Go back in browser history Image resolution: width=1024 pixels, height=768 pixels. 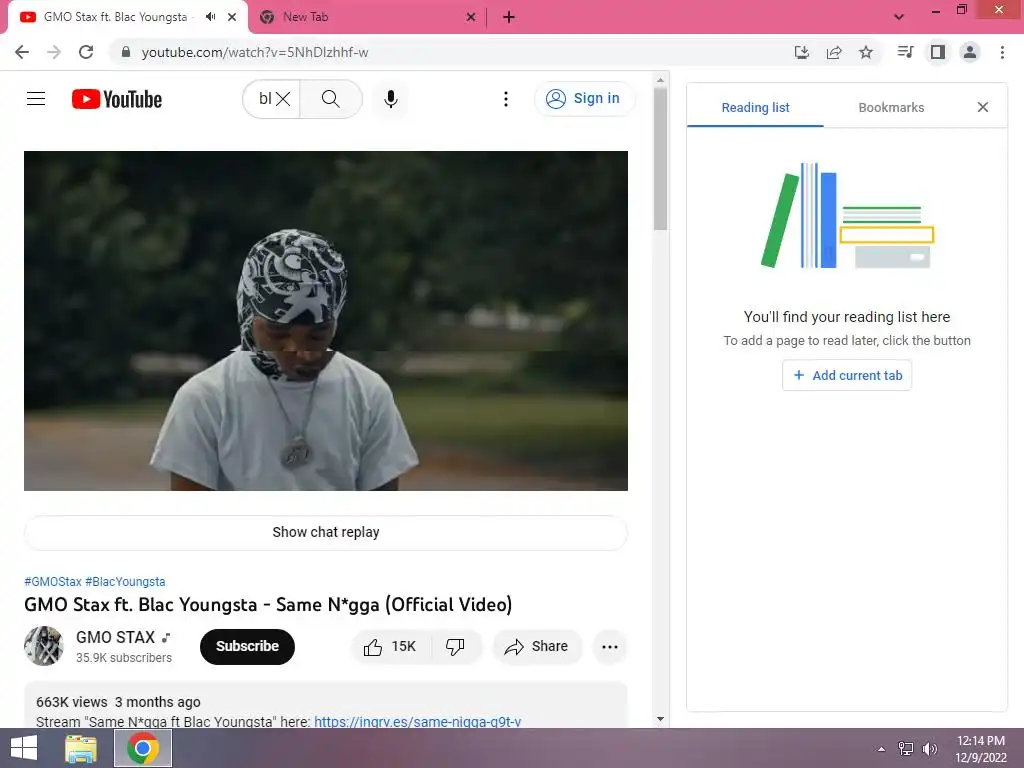22,52
